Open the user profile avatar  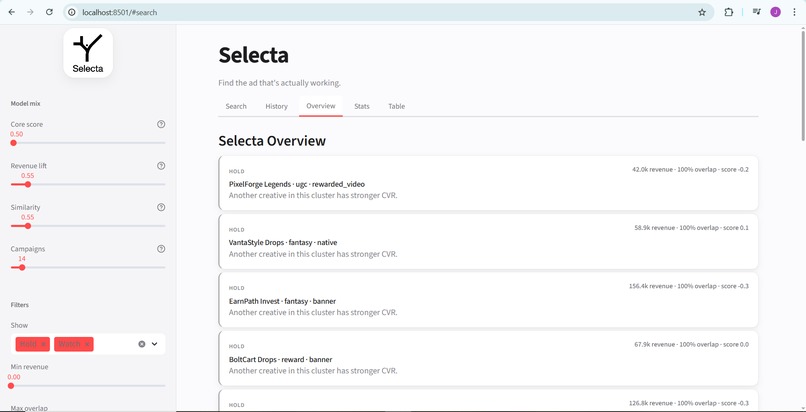pos(775,12)
